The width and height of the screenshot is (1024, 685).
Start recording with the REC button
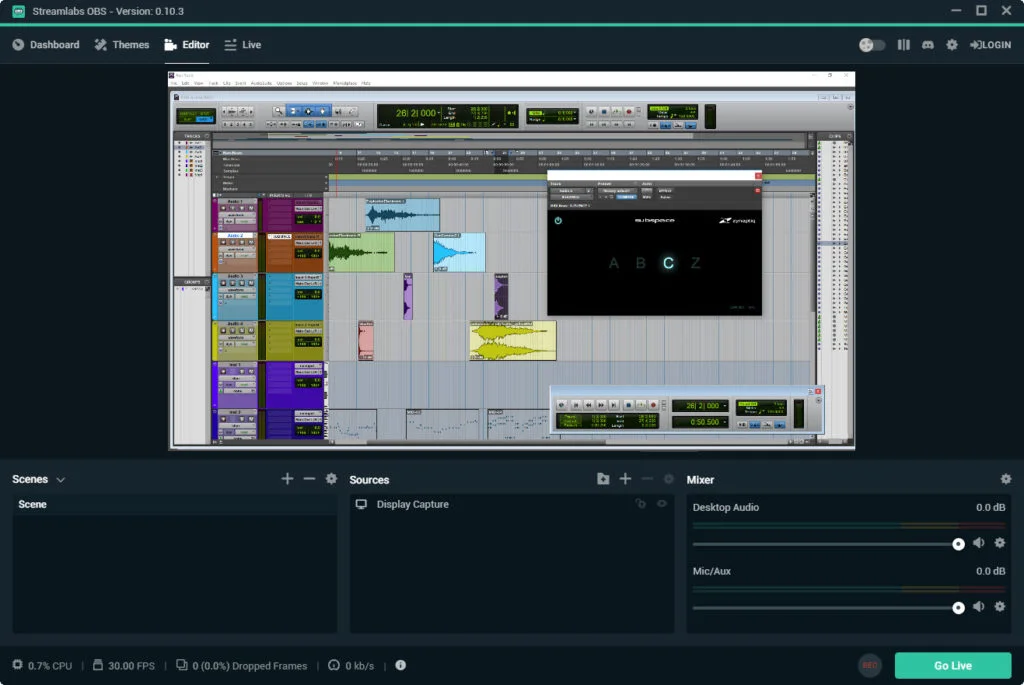tap(870, 665)
